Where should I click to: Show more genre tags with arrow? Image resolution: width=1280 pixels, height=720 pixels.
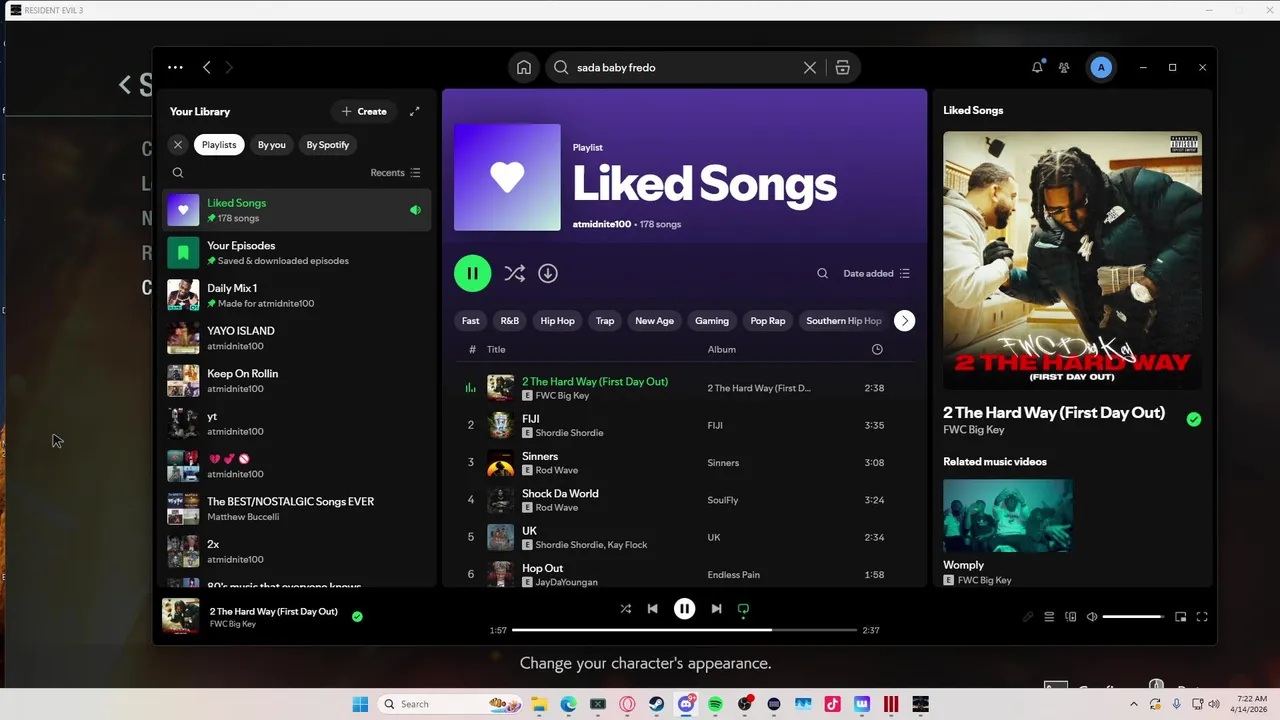904,321
